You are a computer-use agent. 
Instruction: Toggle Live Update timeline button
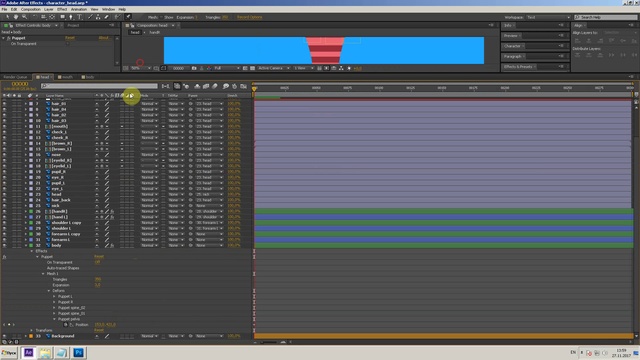tap(177, 86)
